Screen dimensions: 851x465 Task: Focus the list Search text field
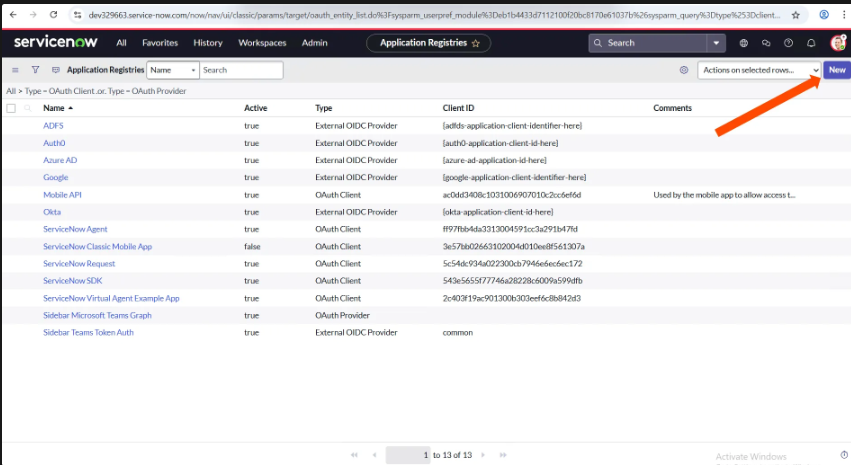click(241, 70)
